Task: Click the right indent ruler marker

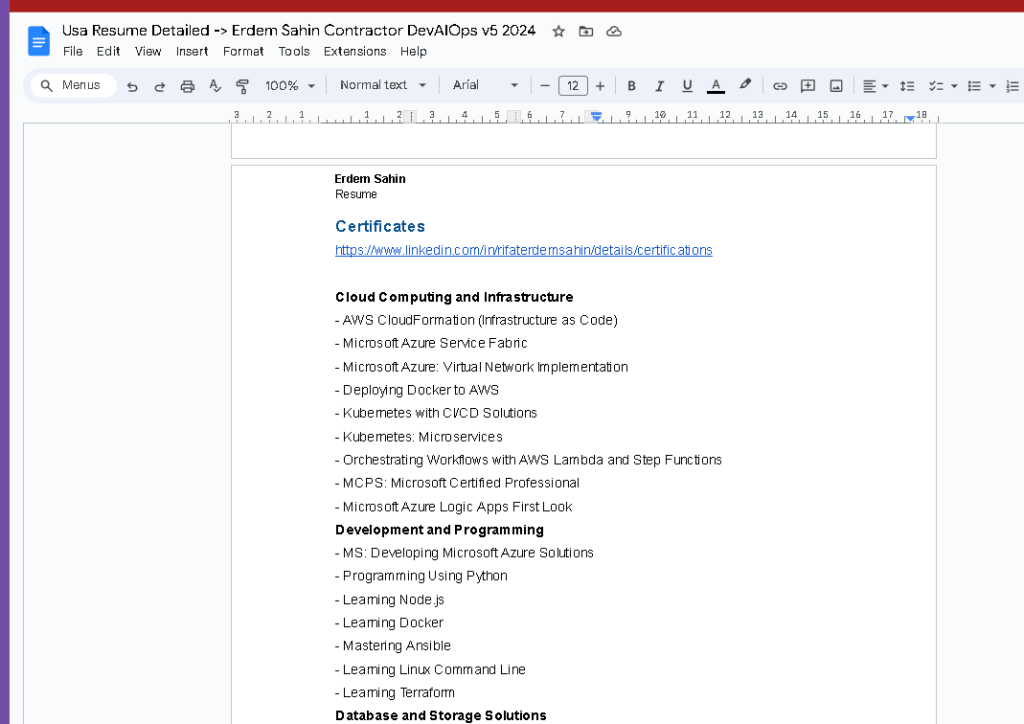Action: pyautogui.click(x=910, y=118)
